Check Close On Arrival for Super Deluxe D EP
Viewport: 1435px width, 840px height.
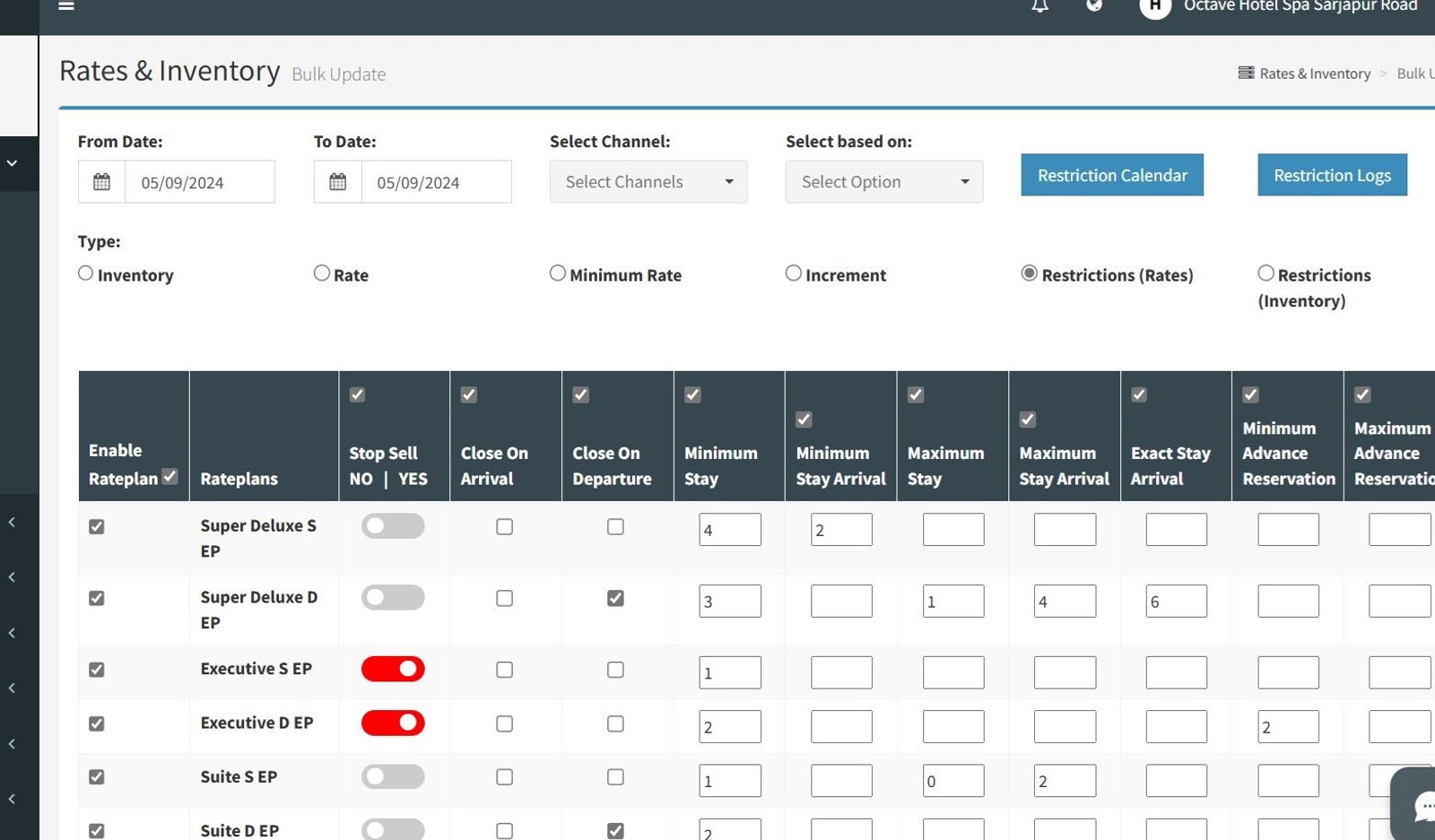pos(505,598)
